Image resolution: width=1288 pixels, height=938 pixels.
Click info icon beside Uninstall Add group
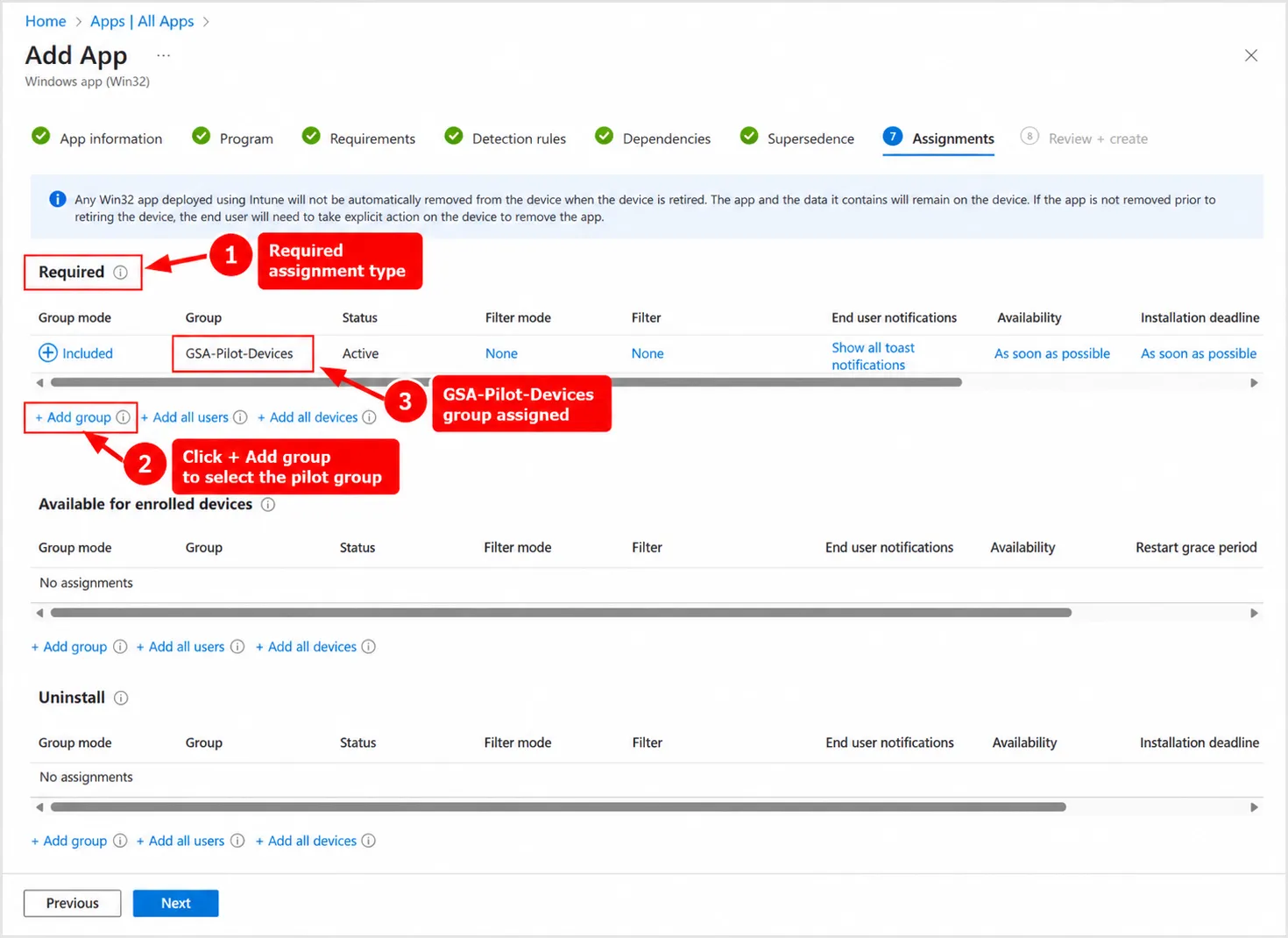coord(120,841)
